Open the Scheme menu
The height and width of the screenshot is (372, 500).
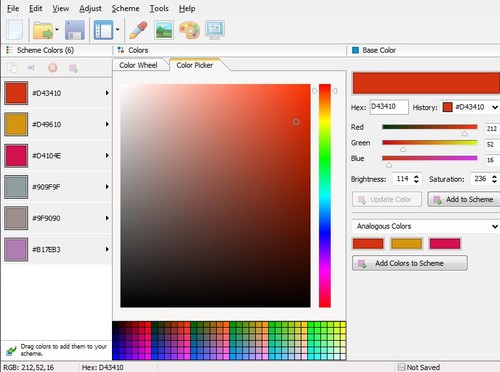point(125,8)
